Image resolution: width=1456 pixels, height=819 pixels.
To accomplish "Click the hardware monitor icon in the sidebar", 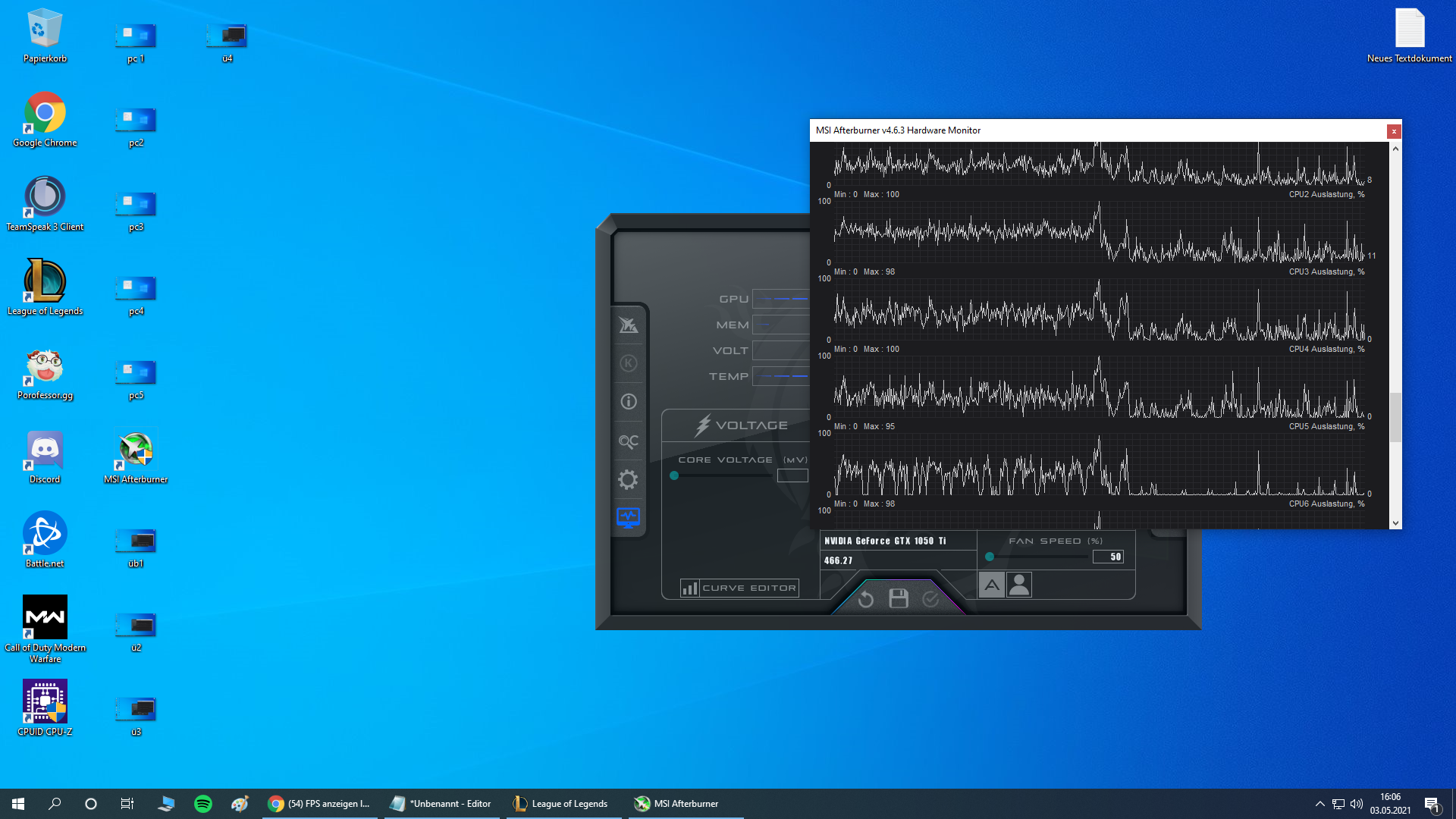I will pyautogui.click(x=628, y=518).
